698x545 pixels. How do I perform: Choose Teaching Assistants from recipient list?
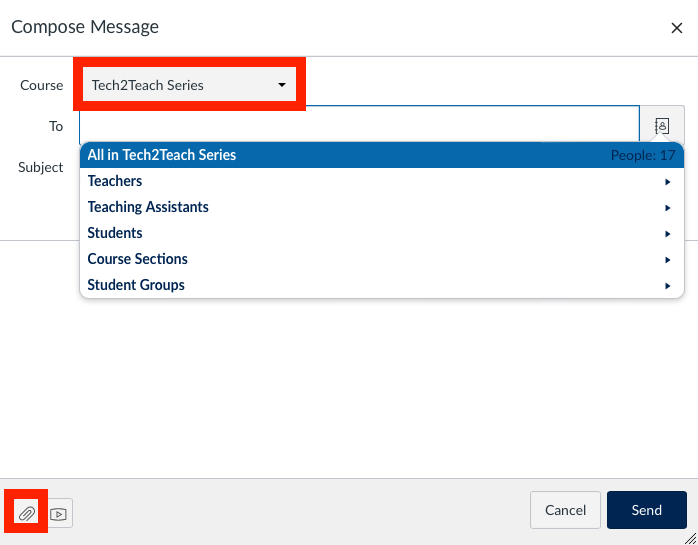pos(381,207)
